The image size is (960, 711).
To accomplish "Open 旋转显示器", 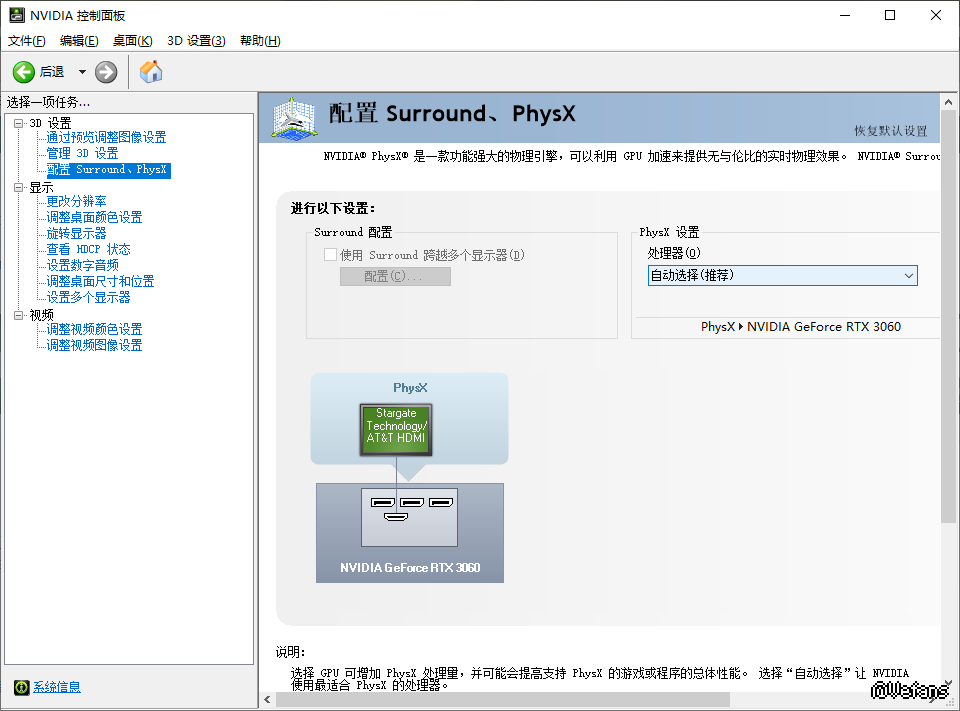I will tap(77, 233).
